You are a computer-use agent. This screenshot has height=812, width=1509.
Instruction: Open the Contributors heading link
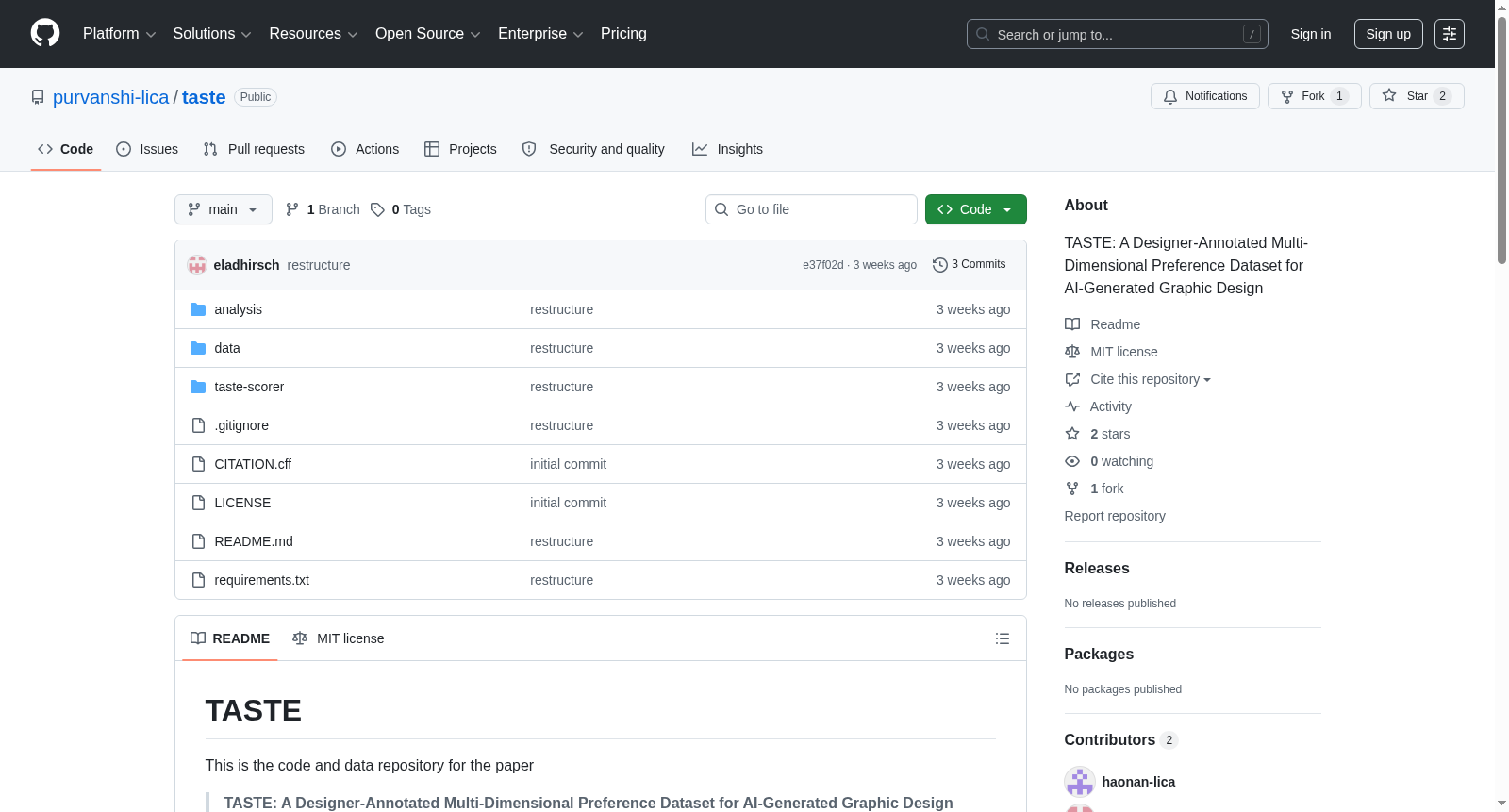click(1121, 739)
